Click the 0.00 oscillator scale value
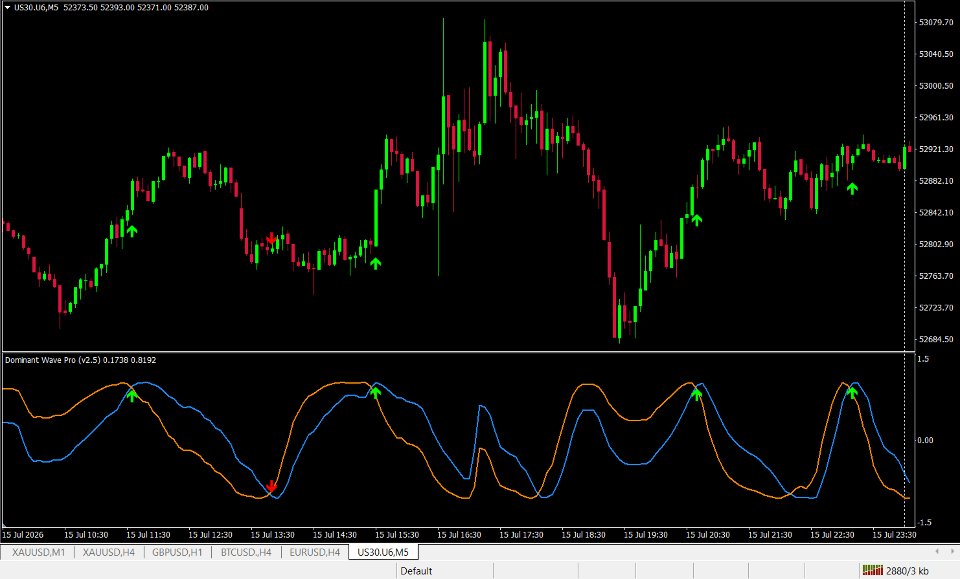 (x=925, y=440)
